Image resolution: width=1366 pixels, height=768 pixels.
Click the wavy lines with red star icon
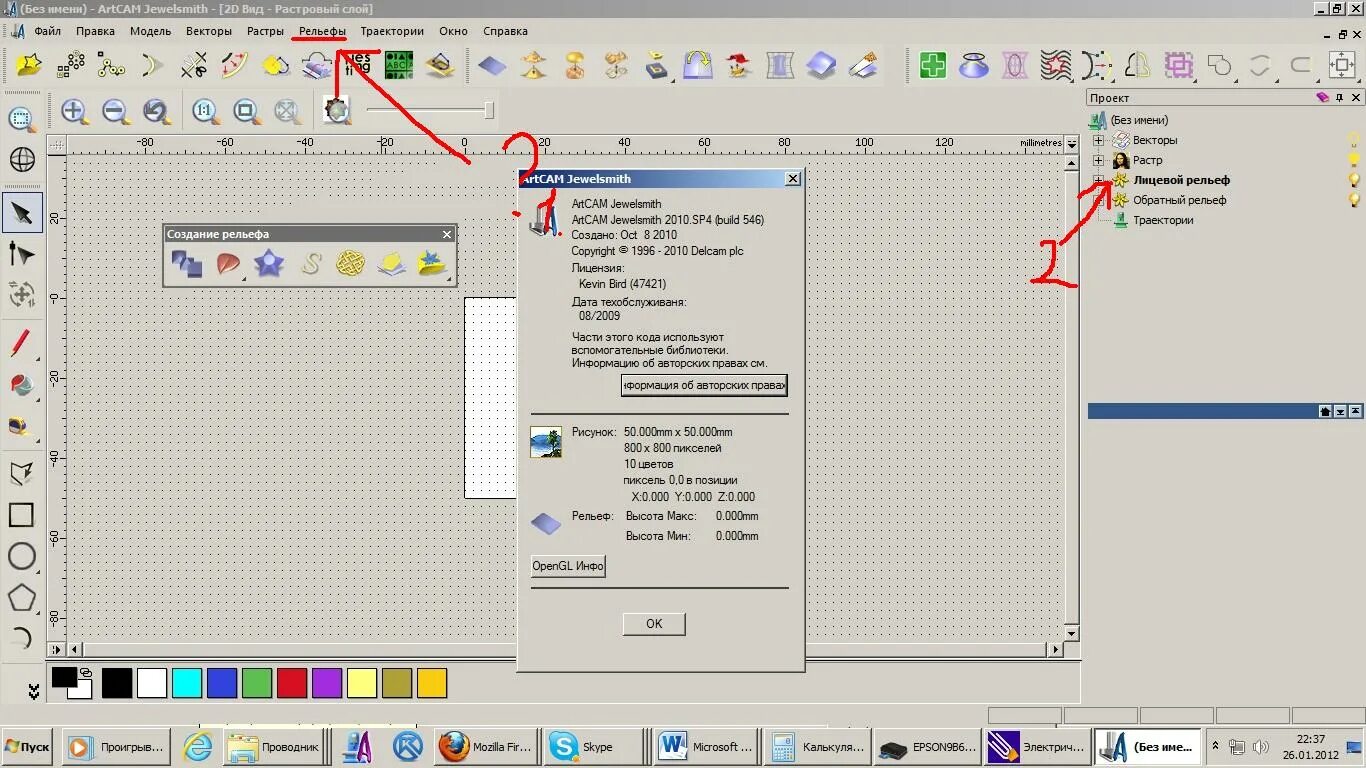pyautogui.click(x=1056, y=66)
